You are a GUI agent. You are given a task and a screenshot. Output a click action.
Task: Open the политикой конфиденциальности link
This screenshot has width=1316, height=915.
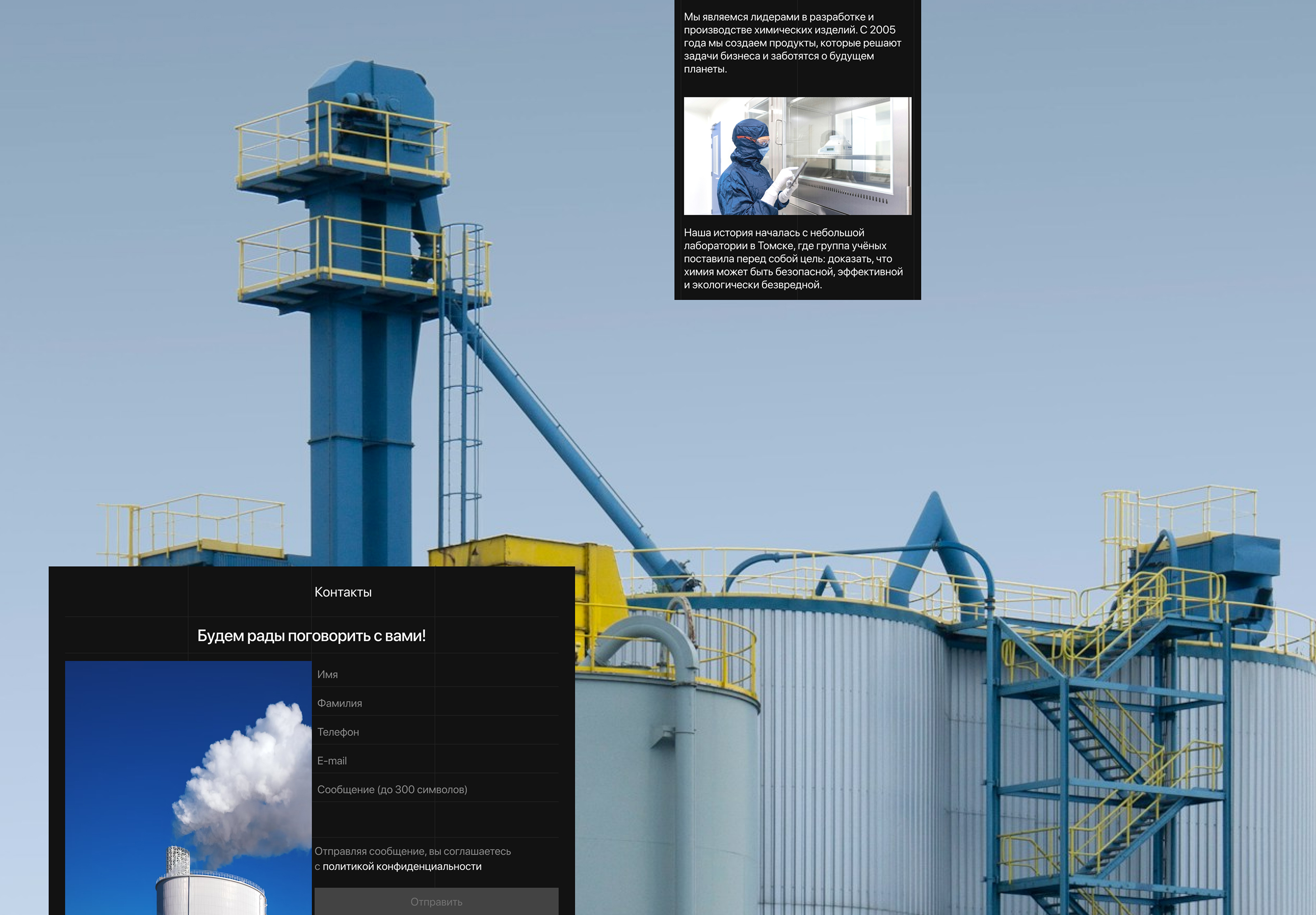point(402,866)
